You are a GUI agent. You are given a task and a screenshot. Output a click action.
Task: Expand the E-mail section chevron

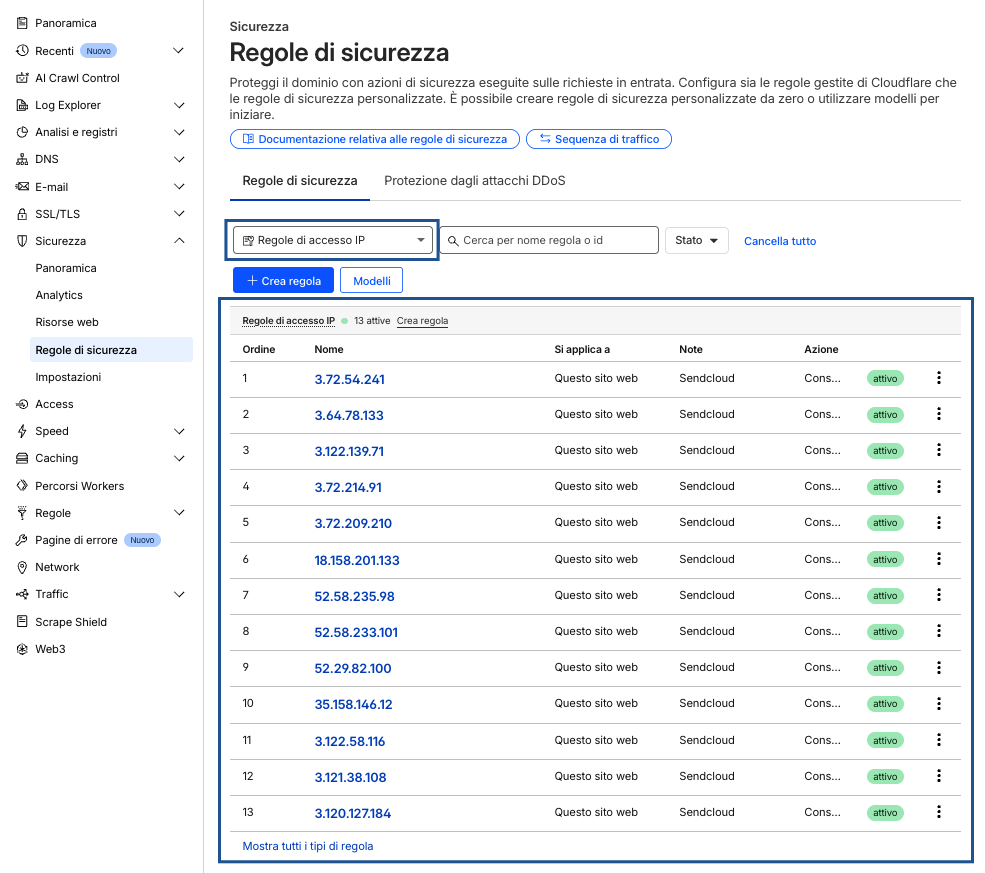(x=178, y=187)
